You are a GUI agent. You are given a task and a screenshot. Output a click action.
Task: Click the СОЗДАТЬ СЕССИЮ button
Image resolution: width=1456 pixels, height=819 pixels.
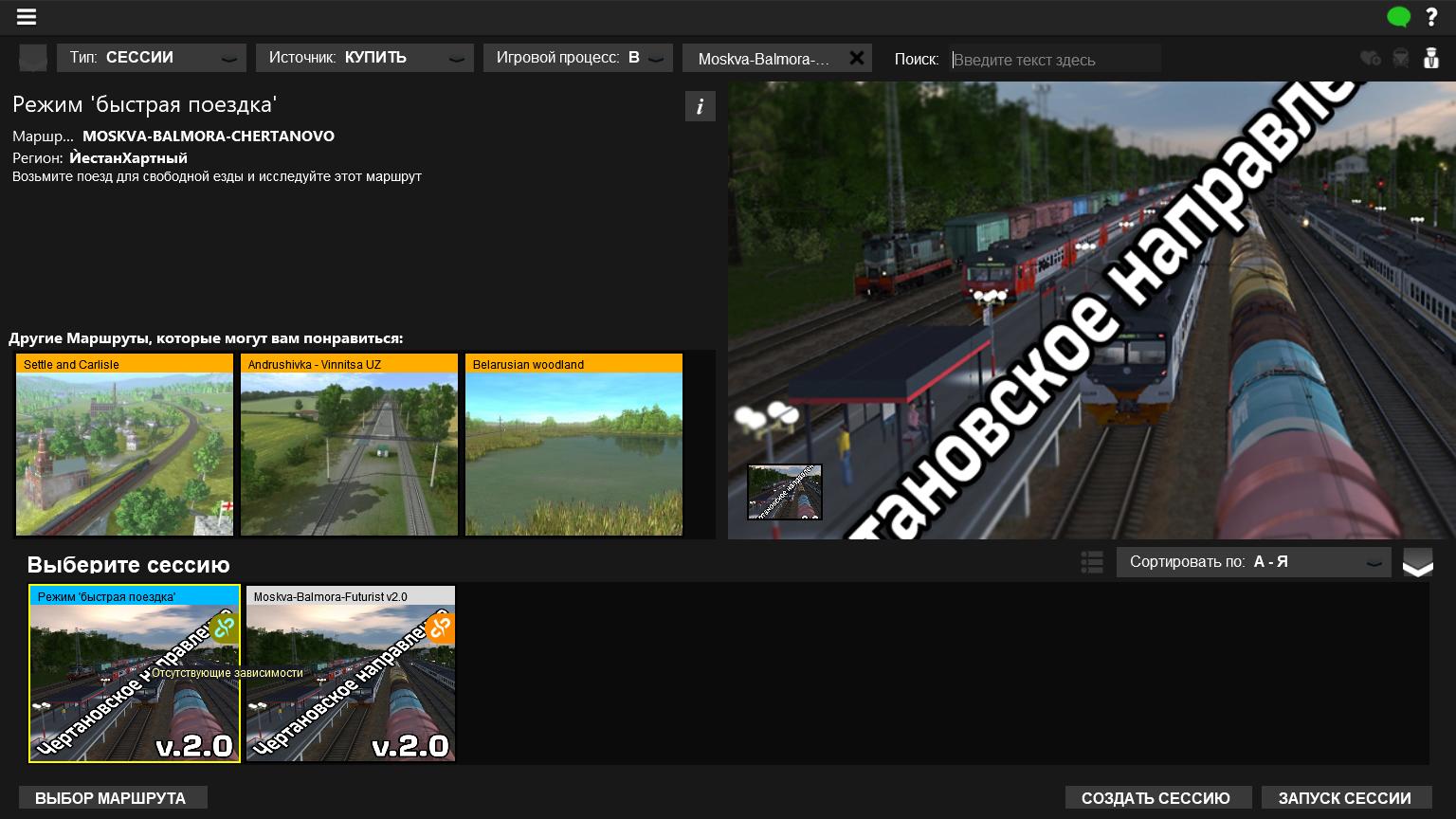[1158, 798]
